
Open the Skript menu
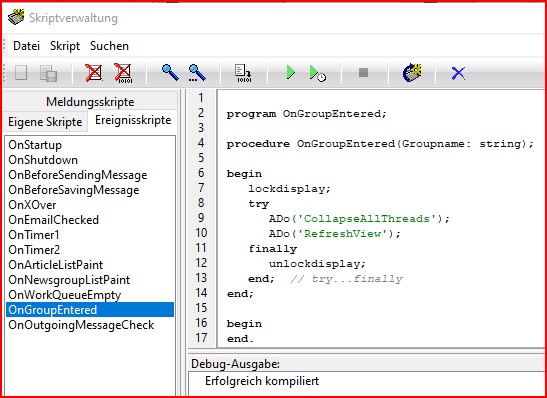[x=65, y=46]
